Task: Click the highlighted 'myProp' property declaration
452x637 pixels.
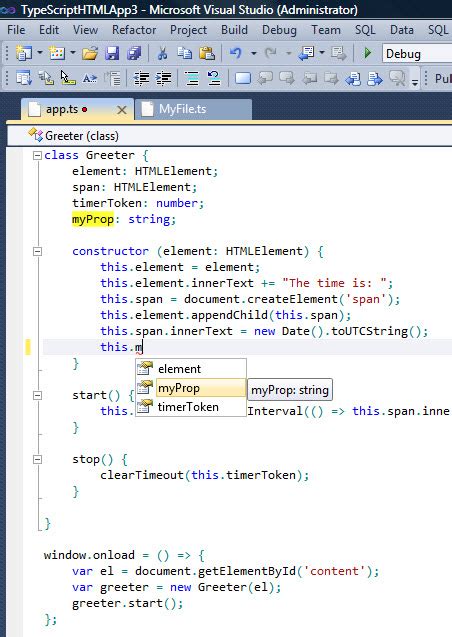Action: pos(93,219)
